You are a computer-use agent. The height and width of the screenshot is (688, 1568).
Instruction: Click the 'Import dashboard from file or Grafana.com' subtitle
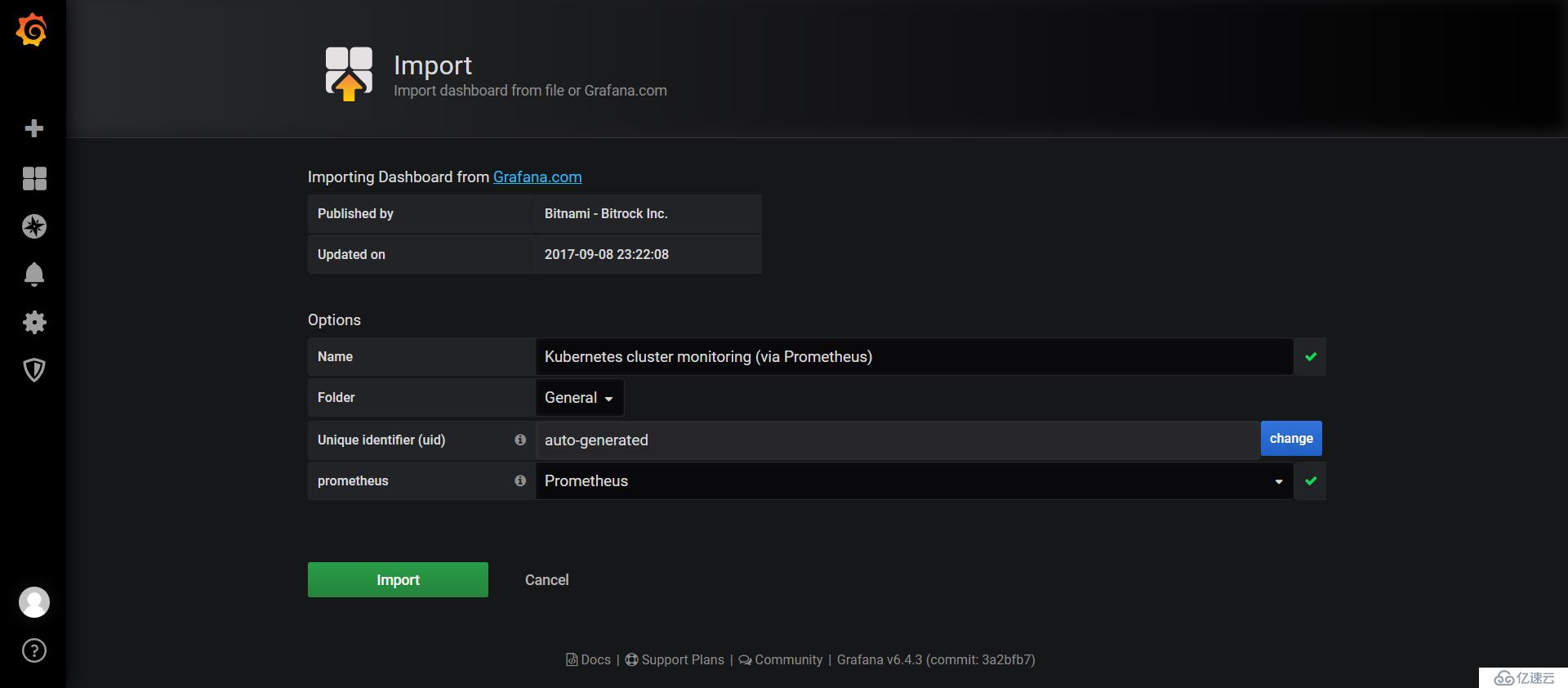[530, 91]
